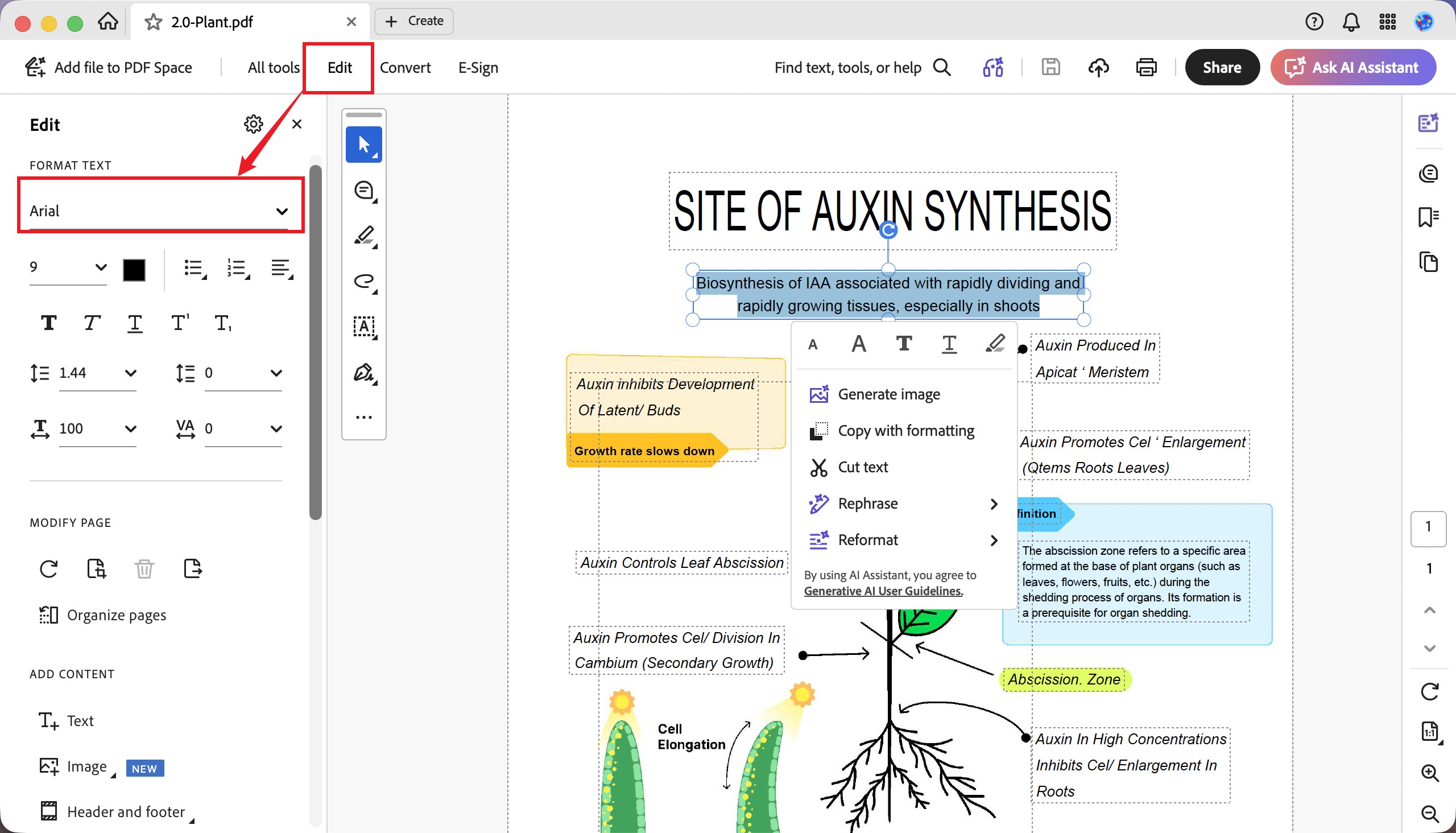Screen dimensions: 1456x833
Task: Click the cloud upload icon
Action: click(1098, 68)
